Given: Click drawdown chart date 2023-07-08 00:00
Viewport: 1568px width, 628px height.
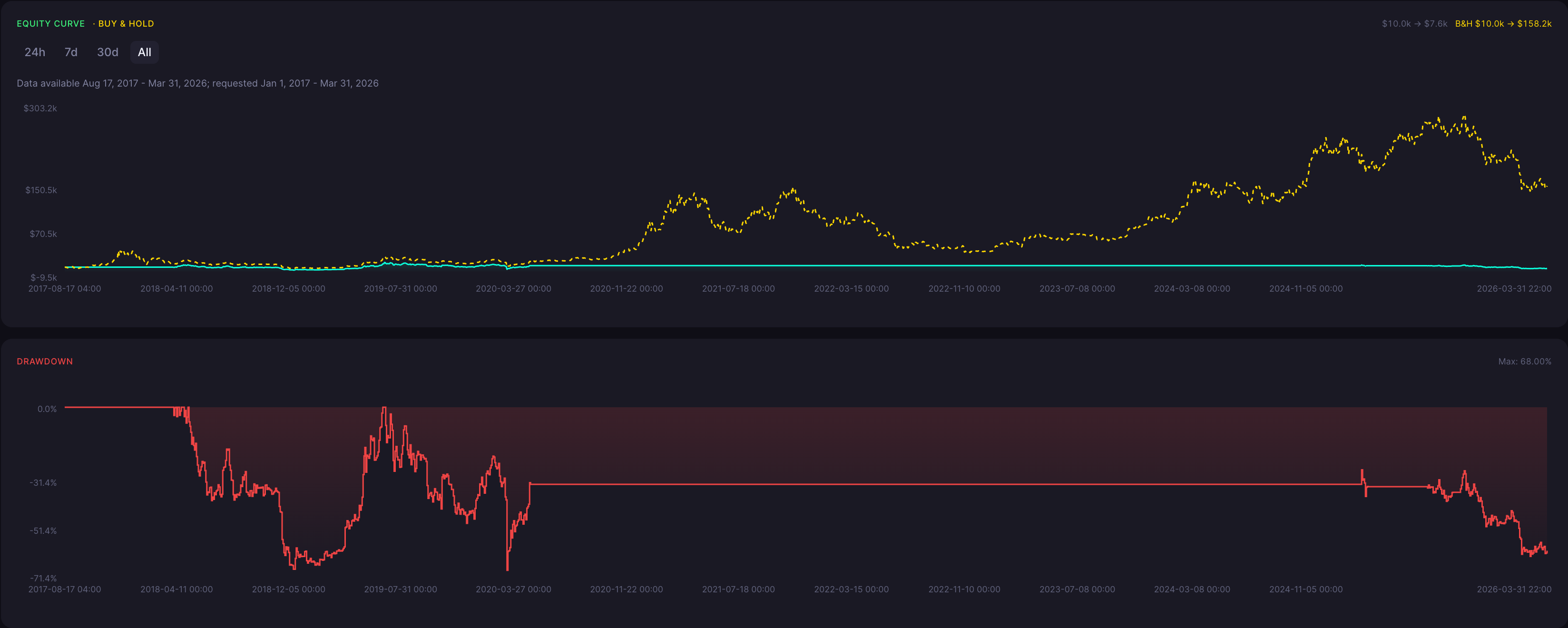Looking at the screenshot, I should 1077,589.
